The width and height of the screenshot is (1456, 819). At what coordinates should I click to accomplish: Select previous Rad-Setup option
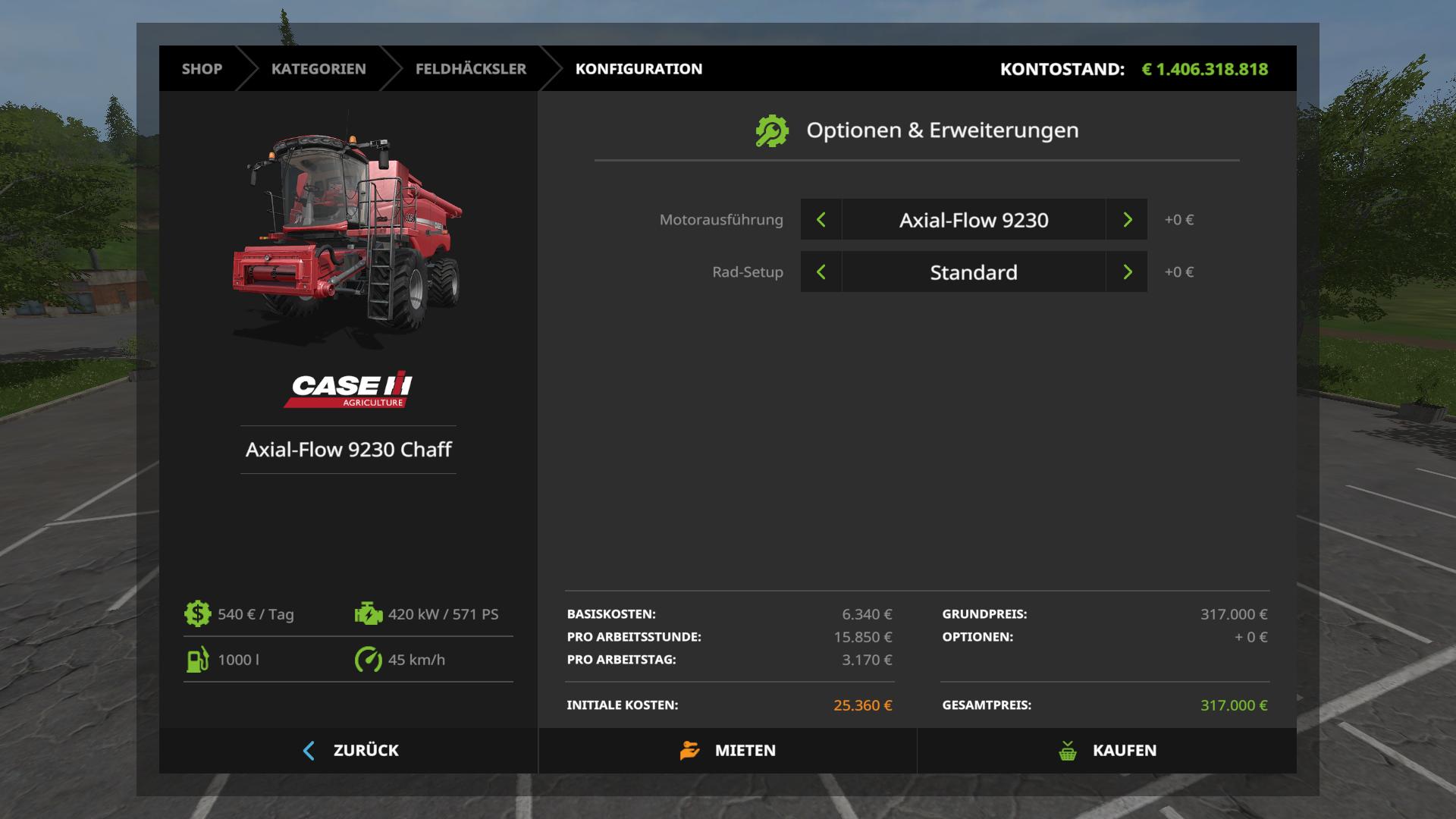[821, 272]
